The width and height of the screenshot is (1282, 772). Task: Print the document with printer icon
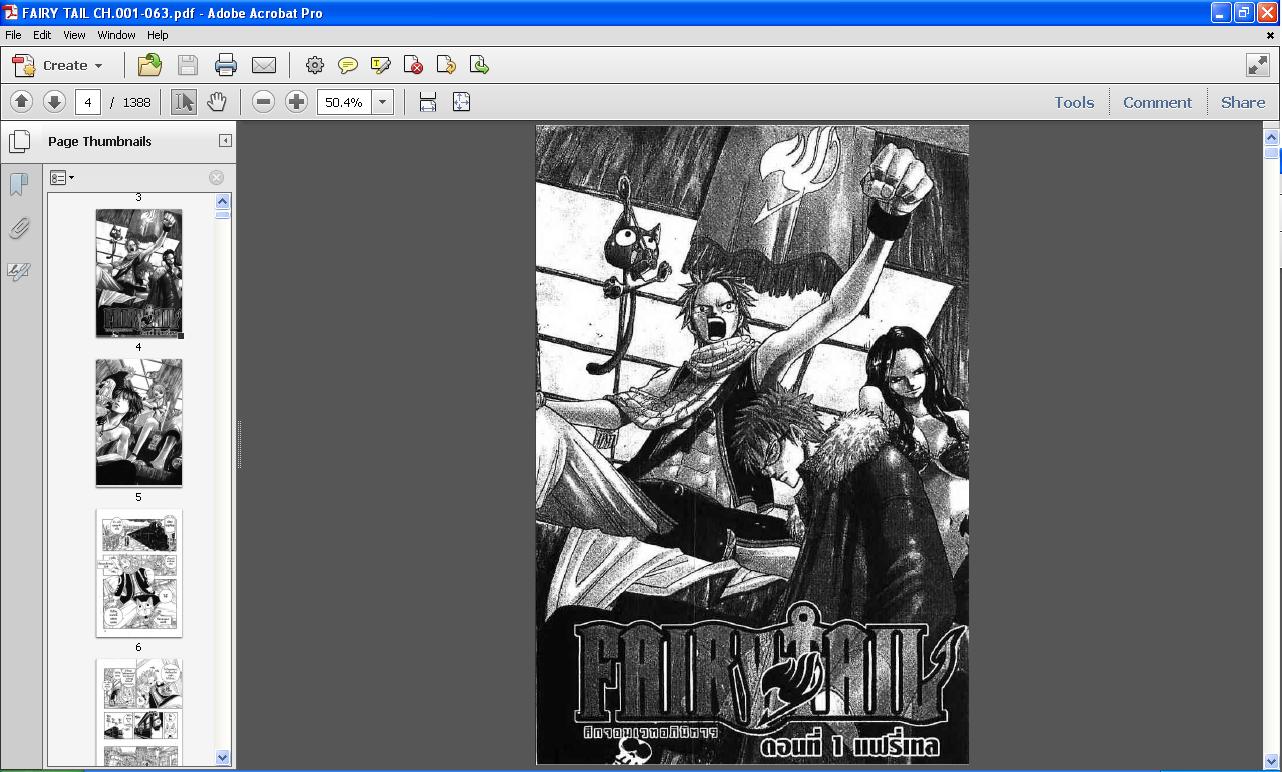coord(226,65)
